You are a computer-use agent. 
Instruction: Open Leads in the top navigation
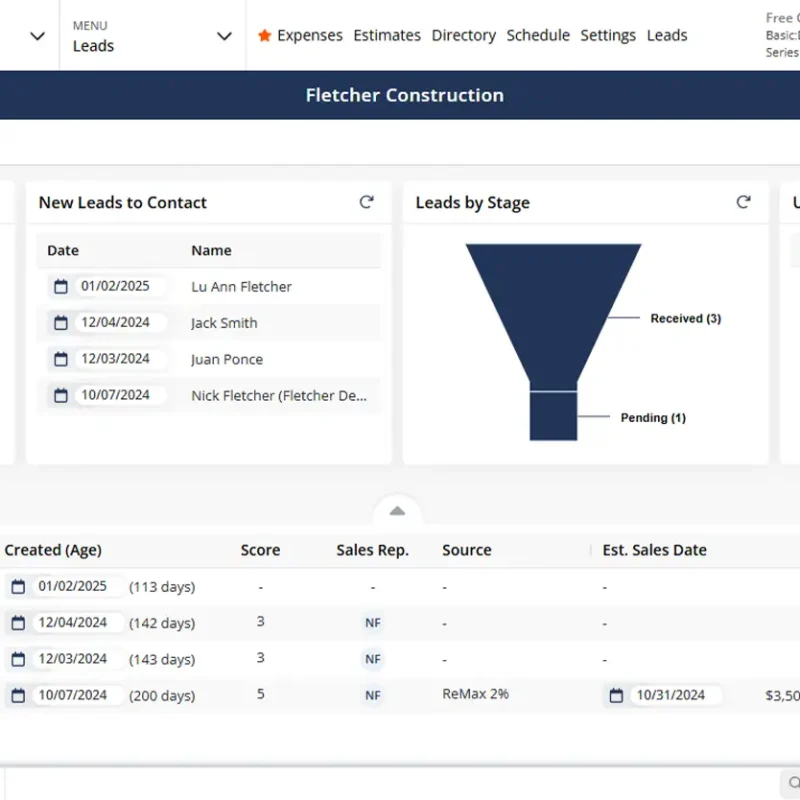(667, 35)
